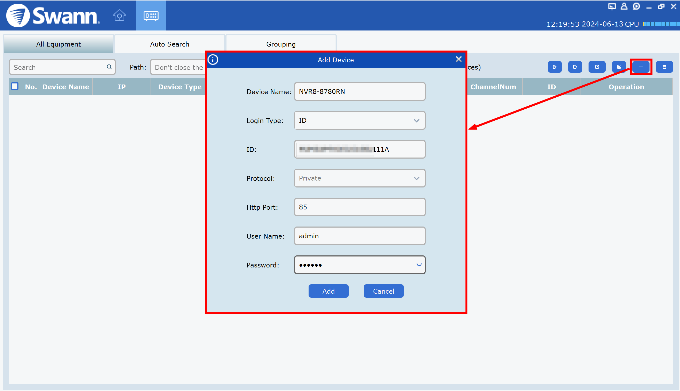
Task: Open the Password field dropdown arrow
Action: 419,265
